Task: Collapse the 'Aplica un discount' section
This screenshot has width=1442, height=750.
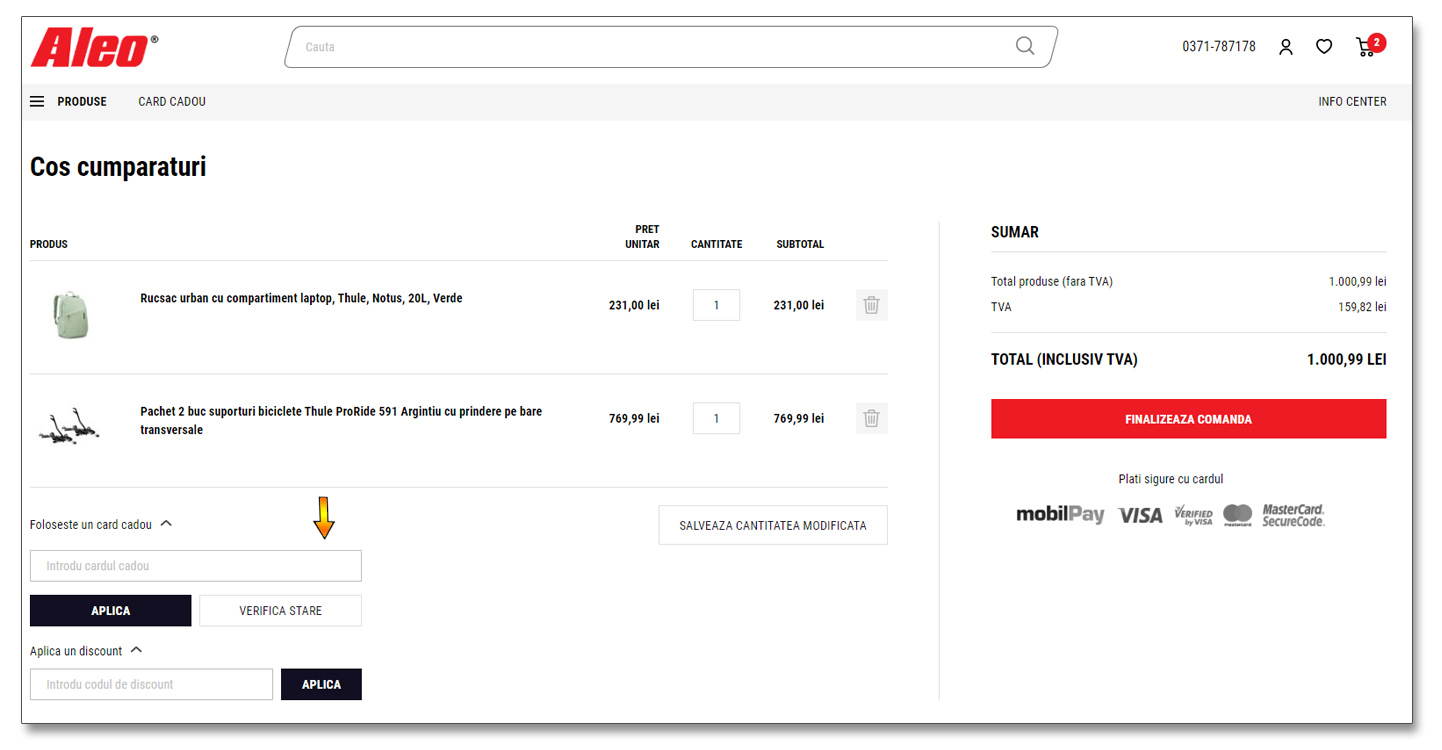Action: pyautogui.click(x=136, y=650)
